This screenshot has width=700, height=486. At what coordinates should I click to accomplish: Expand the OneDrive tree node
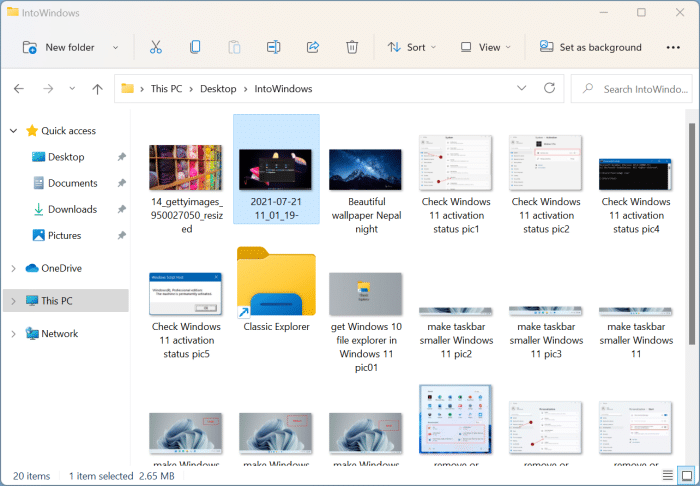tap(13, 268)
